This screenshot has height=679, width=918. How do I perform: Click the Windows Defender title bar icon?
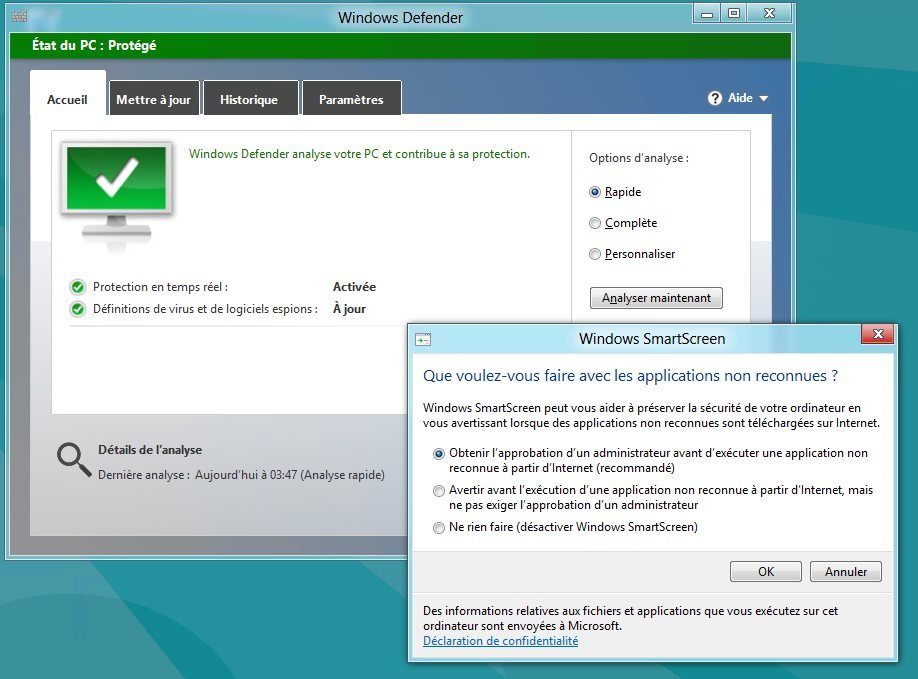(19, 16)
